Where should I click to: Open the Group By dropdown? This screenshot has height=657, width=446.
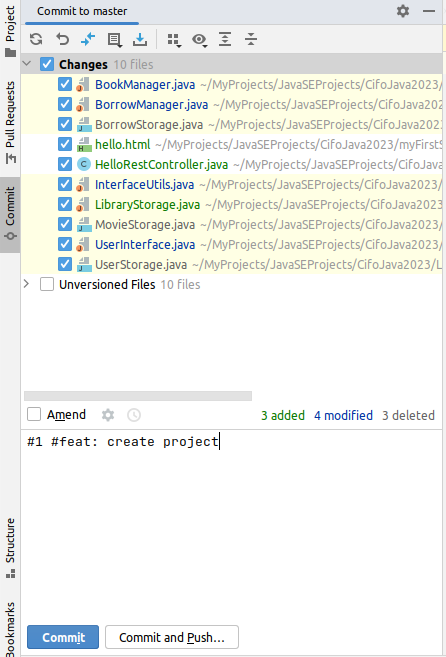(x=174, y=40)
